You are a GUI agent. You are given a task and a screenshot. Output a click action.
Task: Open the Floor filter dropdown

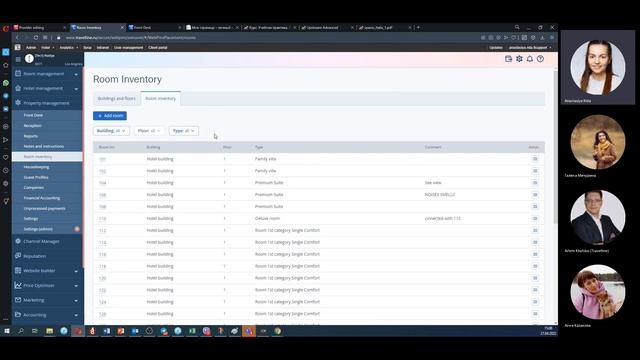coord(149,131)
